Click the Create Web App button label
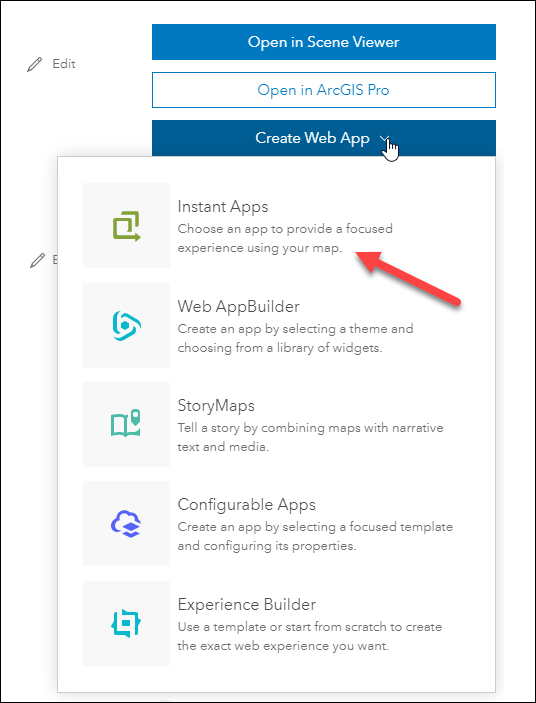Image resolution: width=536 pixels, height=703 pixels. tap(312, 138)
